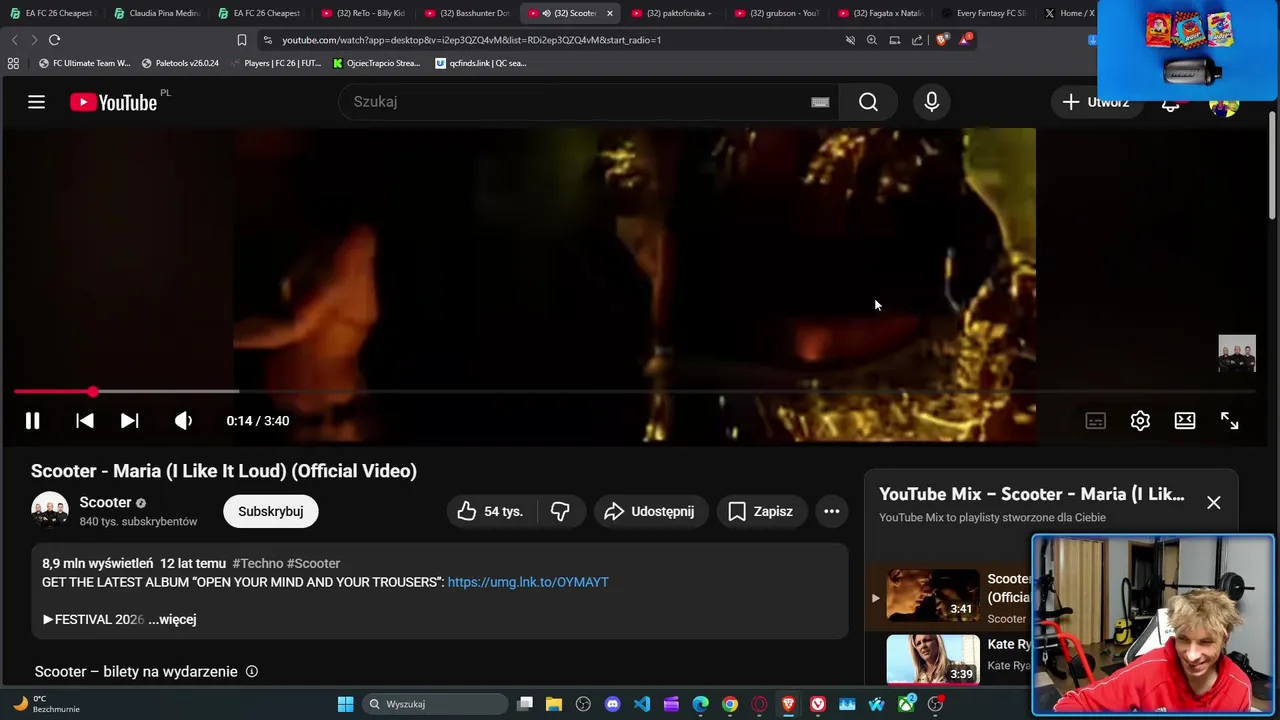
Task: Switch to theater mode view
Action: pyautogui.click(x=1185, y=421)
